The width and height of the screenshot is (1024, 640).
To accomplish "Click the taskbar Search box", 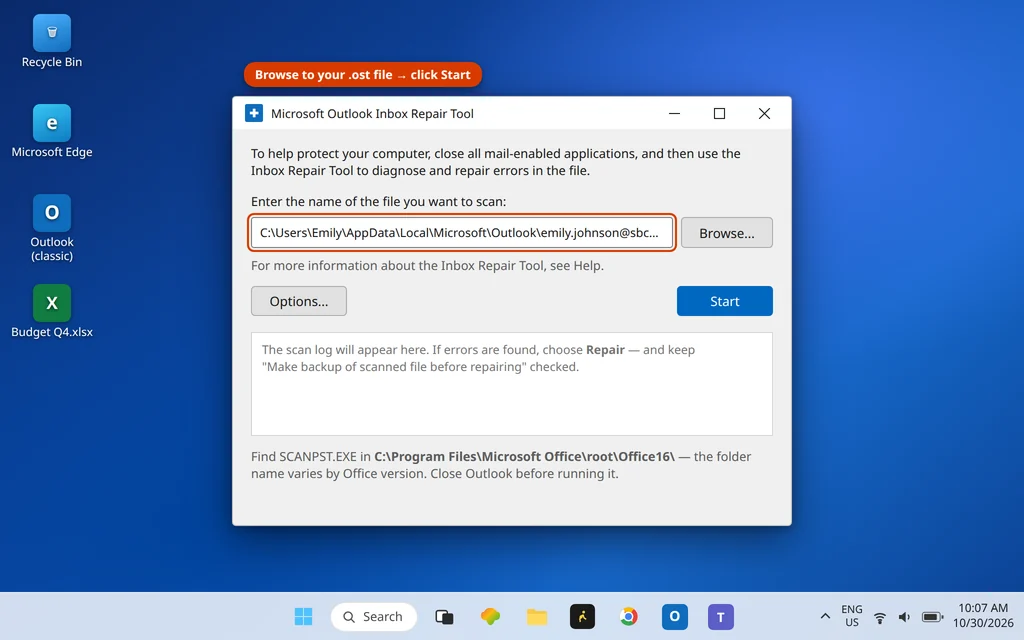I will pos(374,616).
